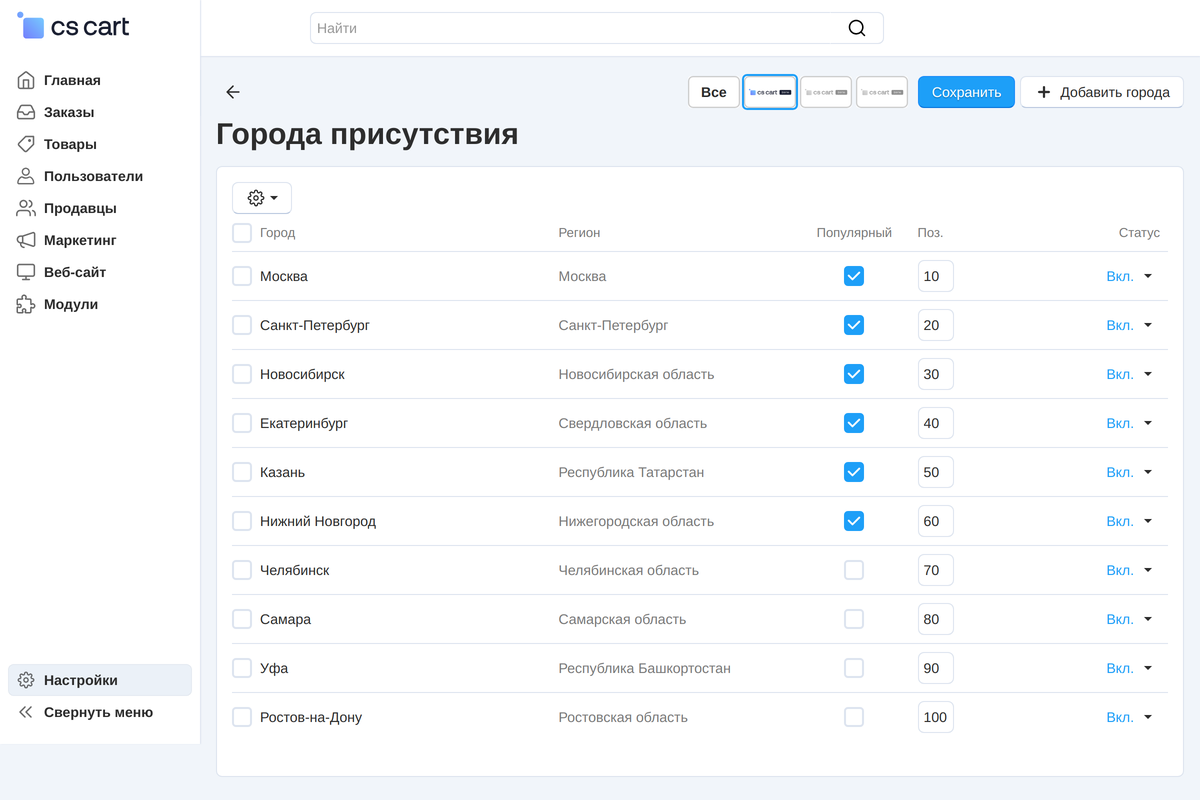This screenshot has height=800, width=1200.
Task: Click Добавить города button
Action: [x=1102, y=92]
